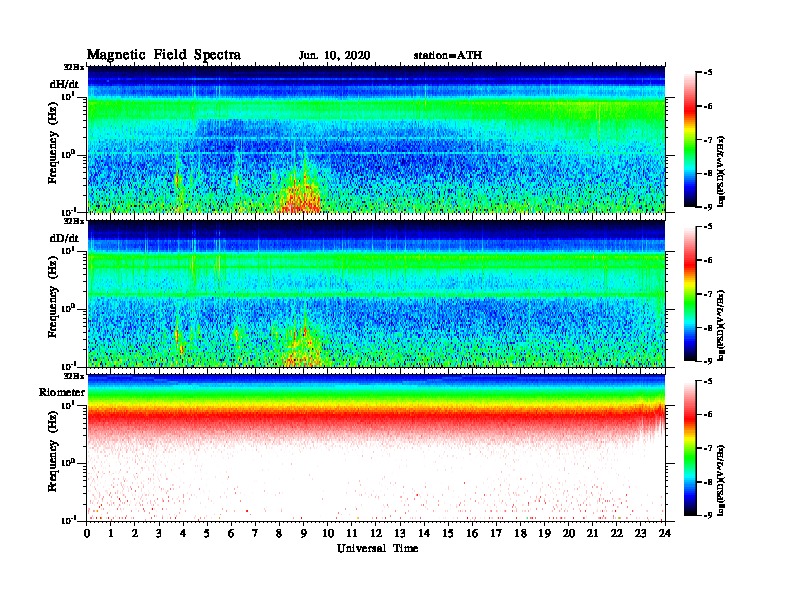The height and width of the screenshot is (612, 792).
Task: Select the "dH/dt" panel label
Action: click(x=64, y=84)
